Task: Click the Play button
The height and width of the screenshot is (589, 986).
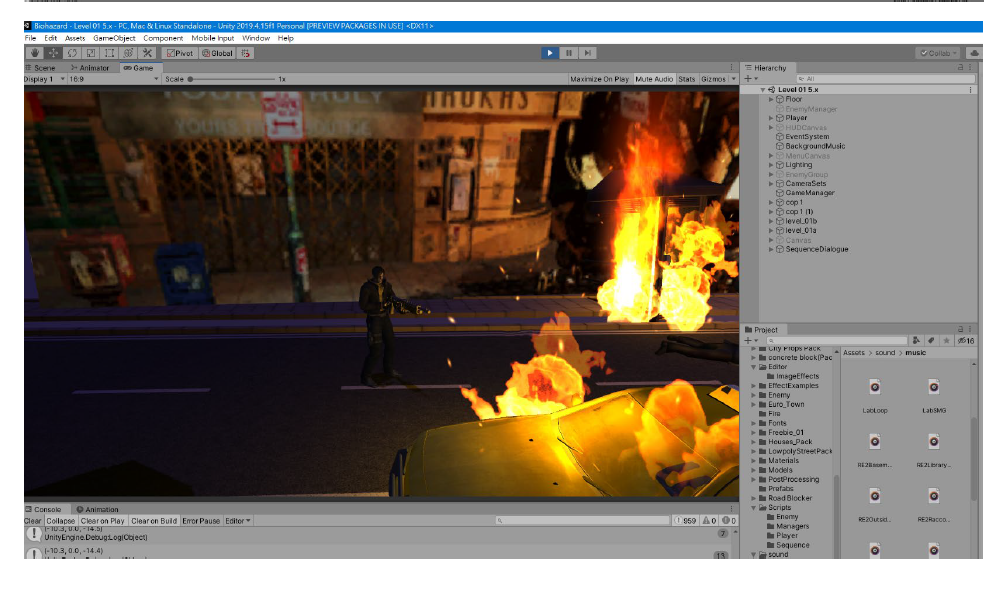Action: click(x=549, y=53)
